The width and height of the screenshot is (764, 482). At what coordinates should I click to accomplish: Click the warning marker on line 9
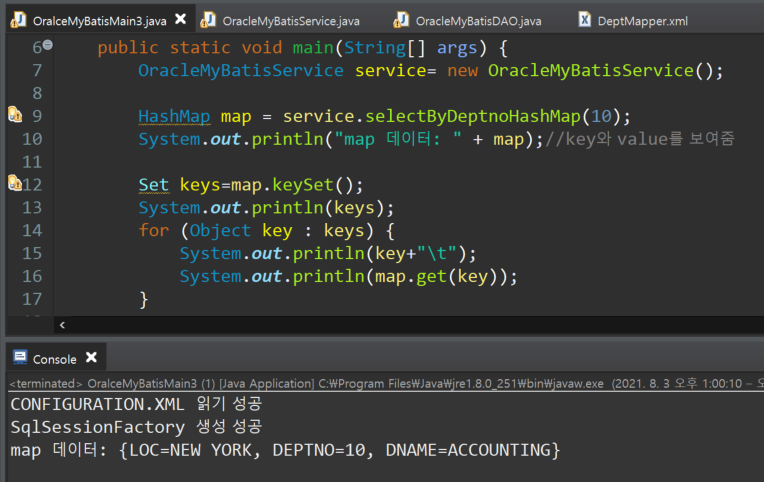(x=15, y=115)
